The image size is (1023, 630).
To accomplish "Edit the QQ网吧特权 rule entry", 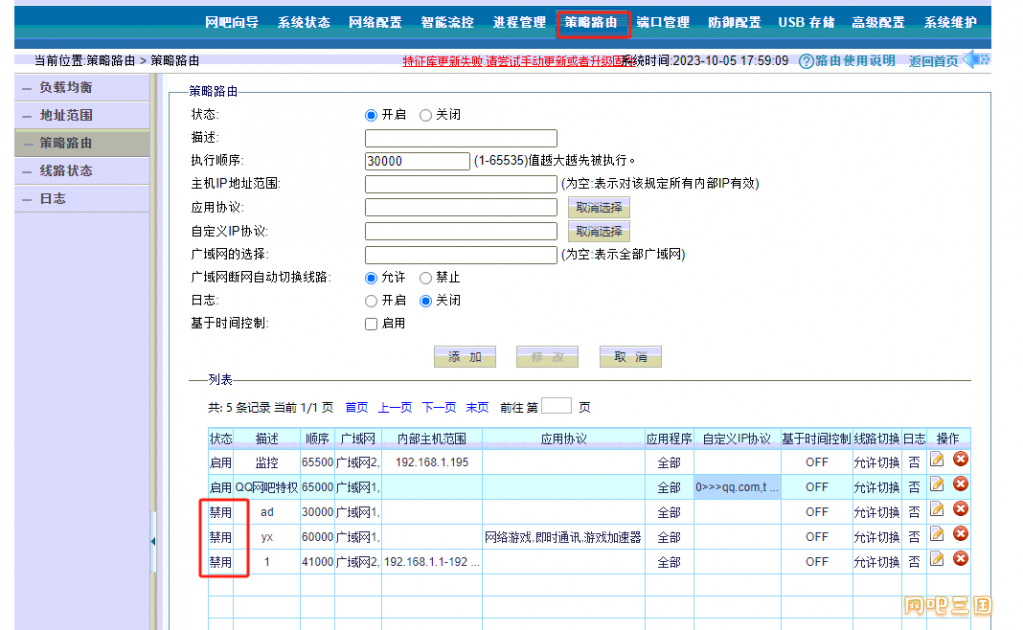I will (937, 485).
